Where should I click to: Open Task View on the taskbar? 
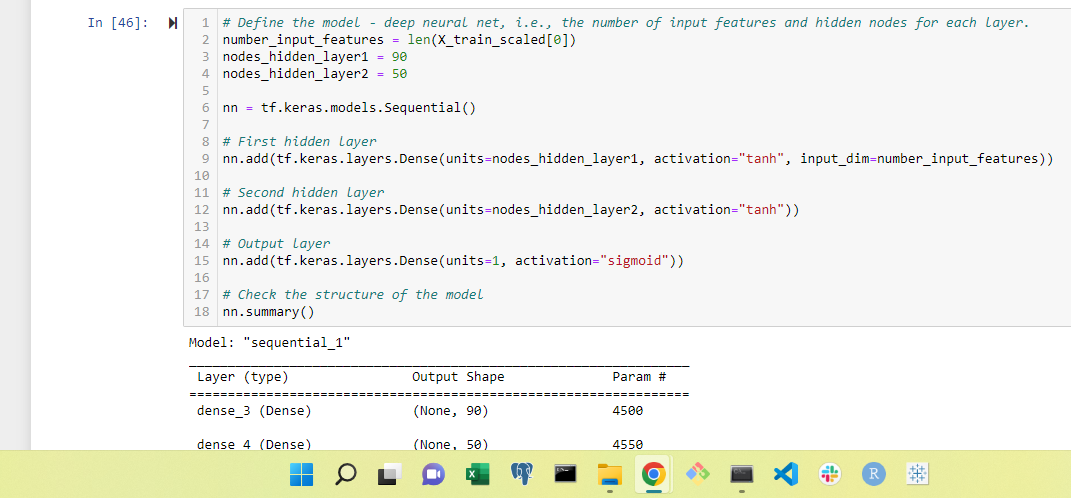pos(390,473)
